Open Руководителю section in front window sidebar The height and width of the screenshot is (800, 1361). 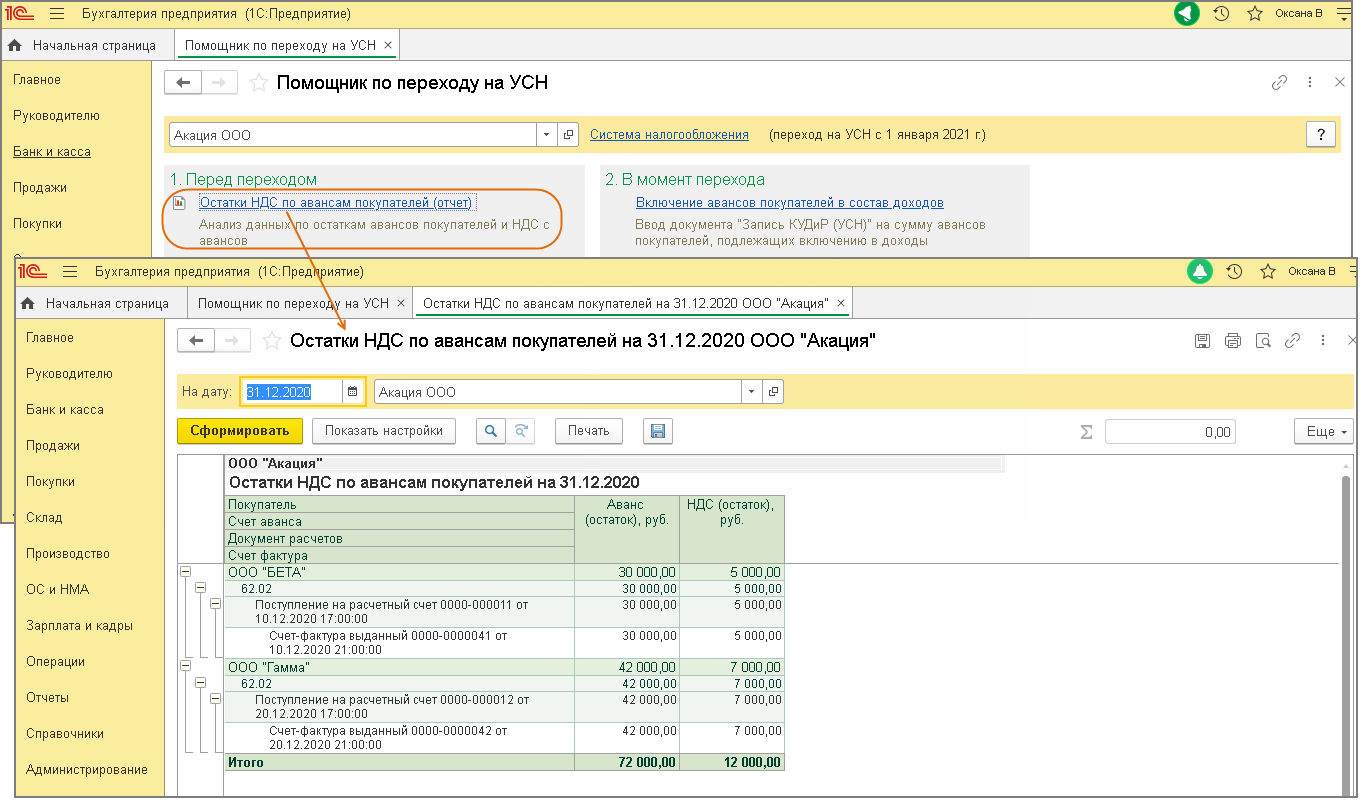pyautogui.click(x=70, y=374)
